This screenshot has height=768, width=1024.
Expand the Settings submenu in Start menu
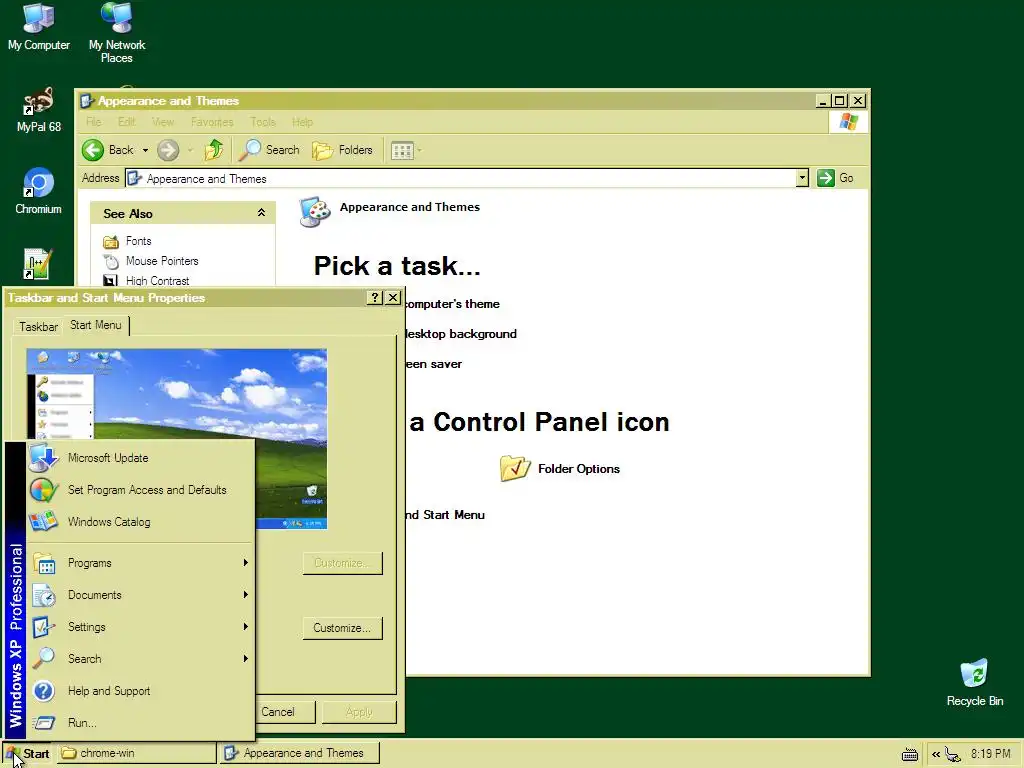[140, 627]
